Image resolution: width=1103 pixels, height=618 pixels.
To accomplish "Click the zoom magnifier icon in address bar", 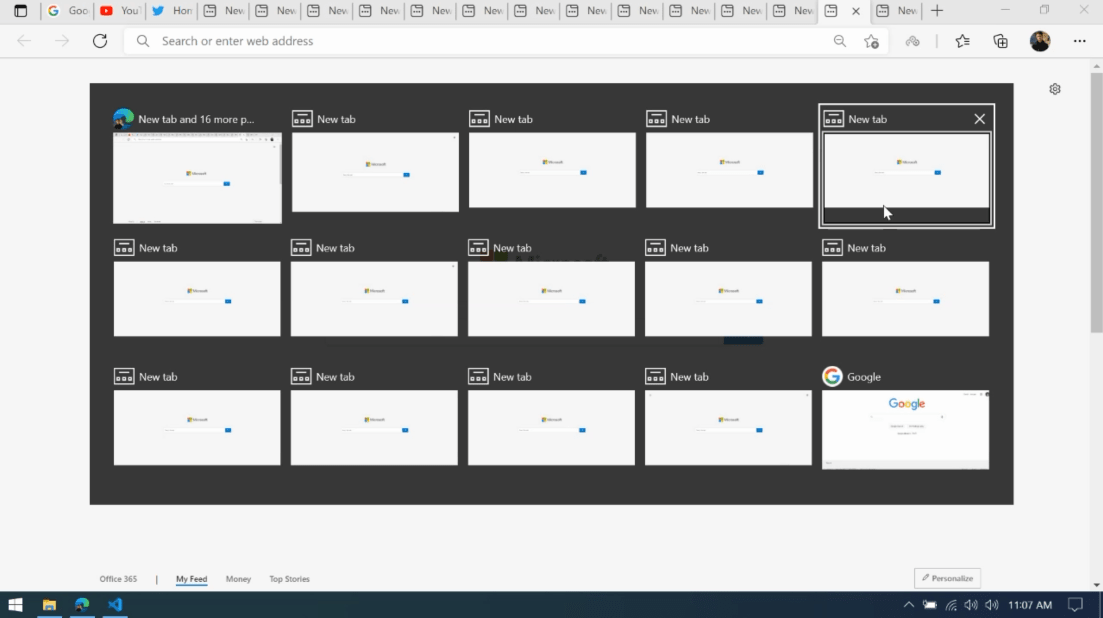I will click(x=839, y=41).
